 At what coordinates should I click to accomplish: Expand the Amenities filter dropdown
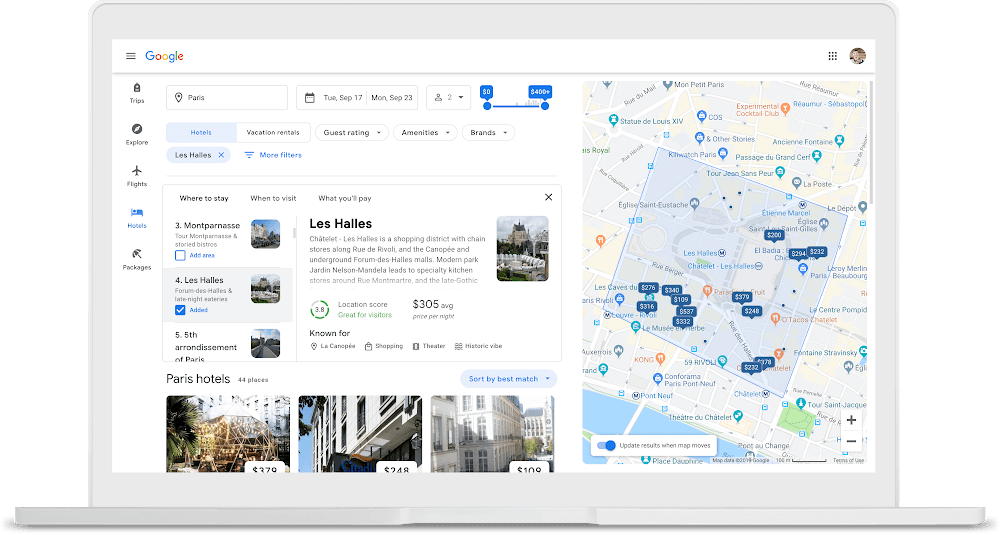click(425, 133)
